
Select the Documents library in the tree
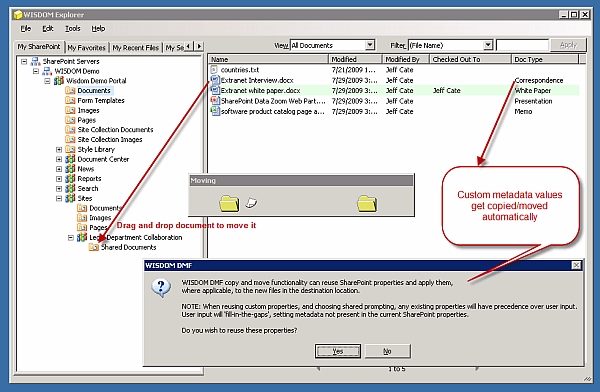pyautogui.click(x=94, y=90)
